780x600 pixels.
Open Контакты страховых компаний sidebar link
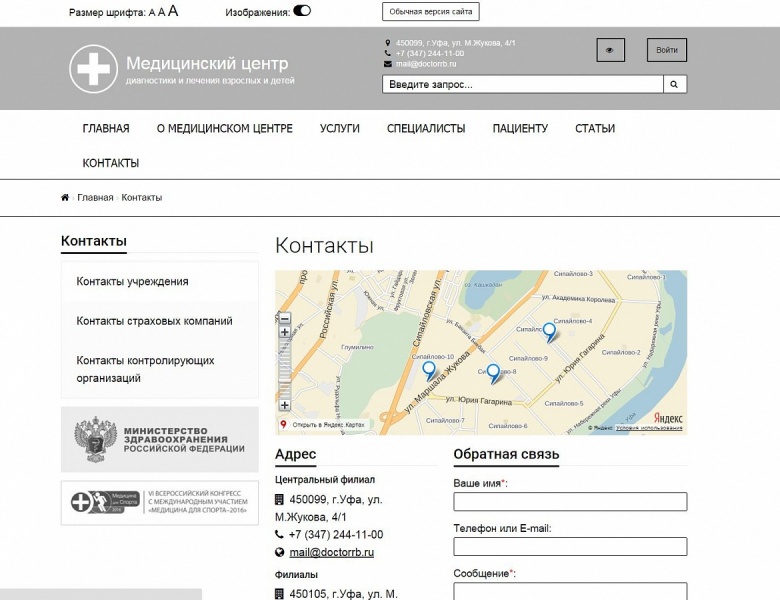tap(154, 321)
